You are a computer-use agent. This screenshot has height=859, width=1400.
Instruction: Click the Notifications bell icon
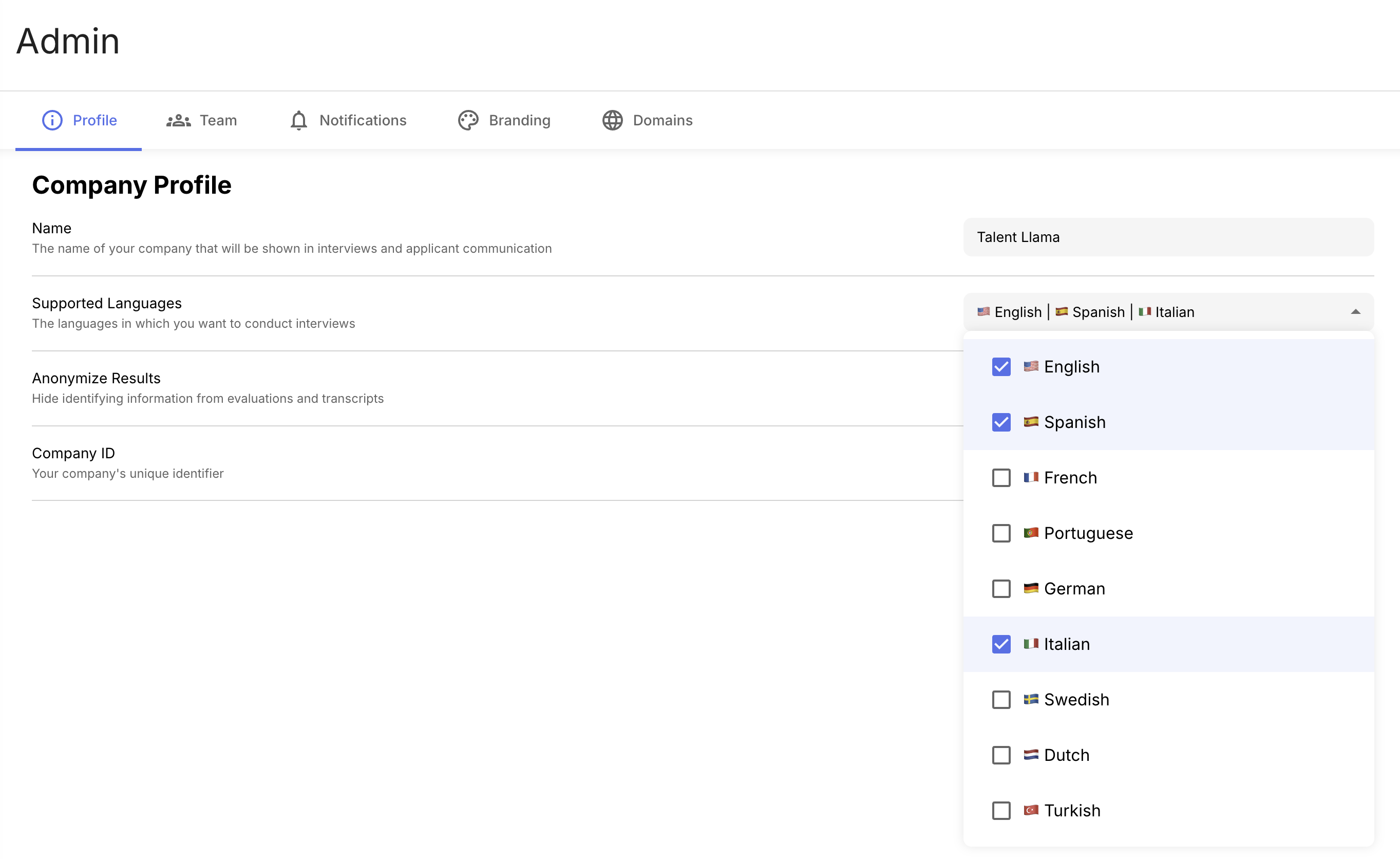(299, 121)
